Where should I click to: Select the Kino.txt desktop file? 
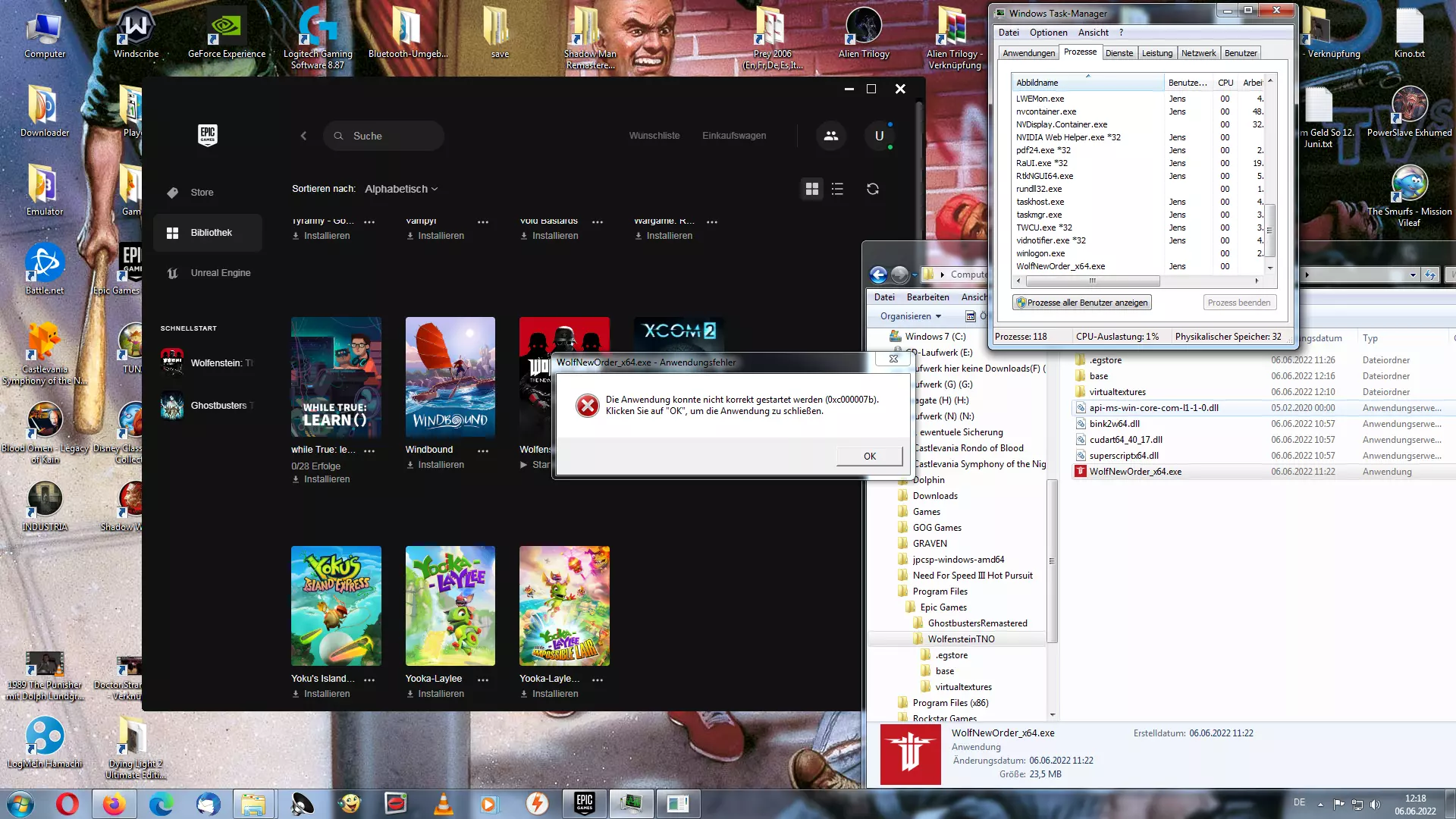click(1409, 34)
